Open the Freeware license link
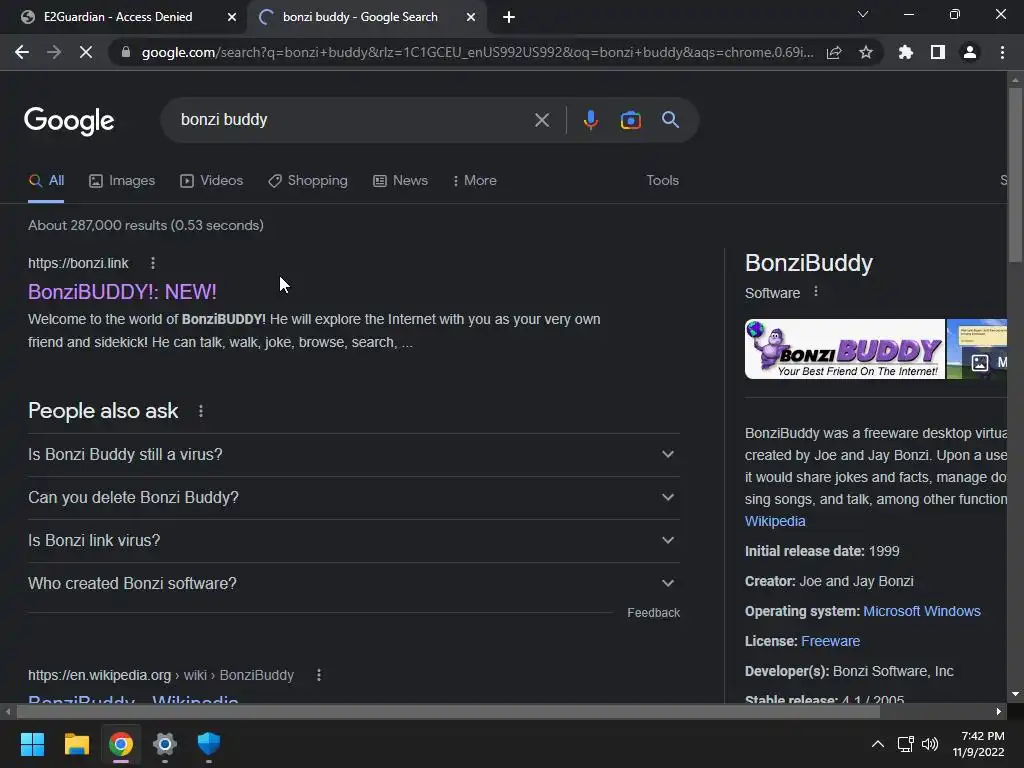Screen dimensions: 1024x768 click(830, 641)
